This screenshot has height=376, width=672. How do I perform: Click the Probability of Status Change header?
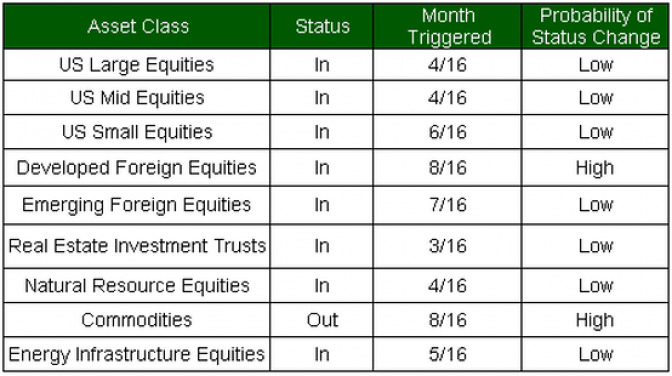point(595,27)
